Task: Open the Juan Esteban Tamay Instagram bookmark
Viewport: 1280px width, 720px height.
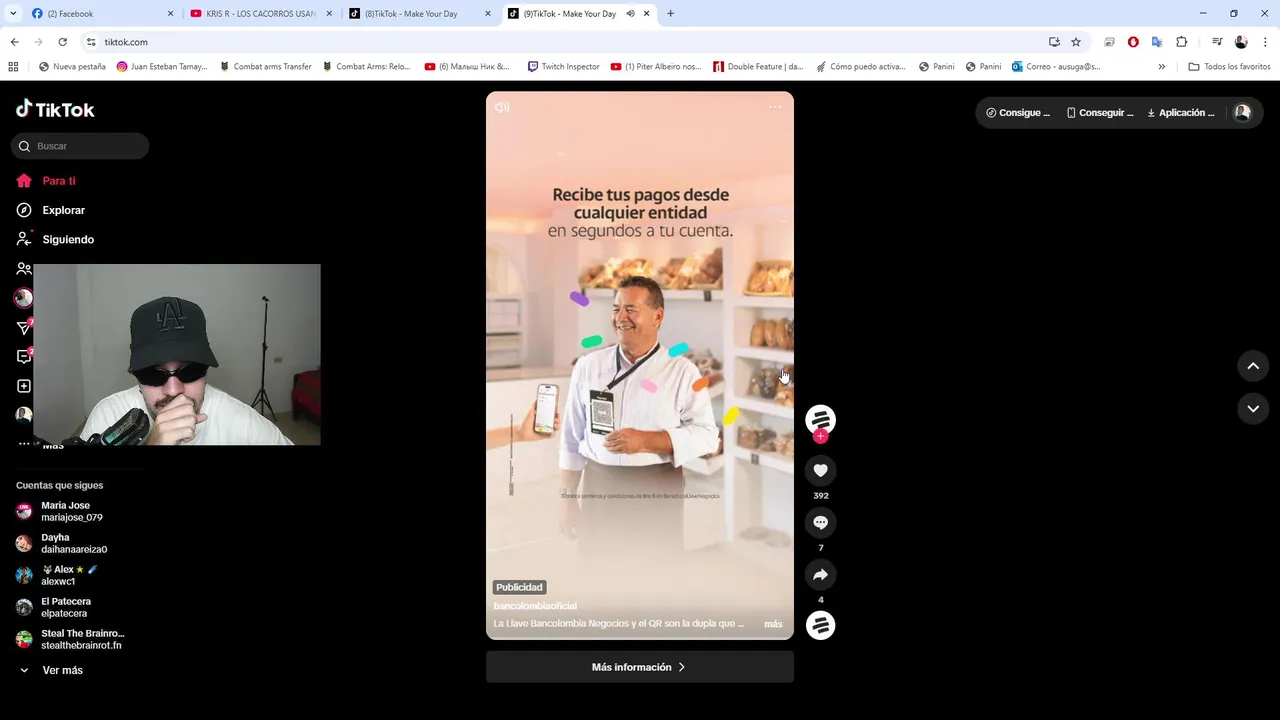Action: tap(162, 67)
